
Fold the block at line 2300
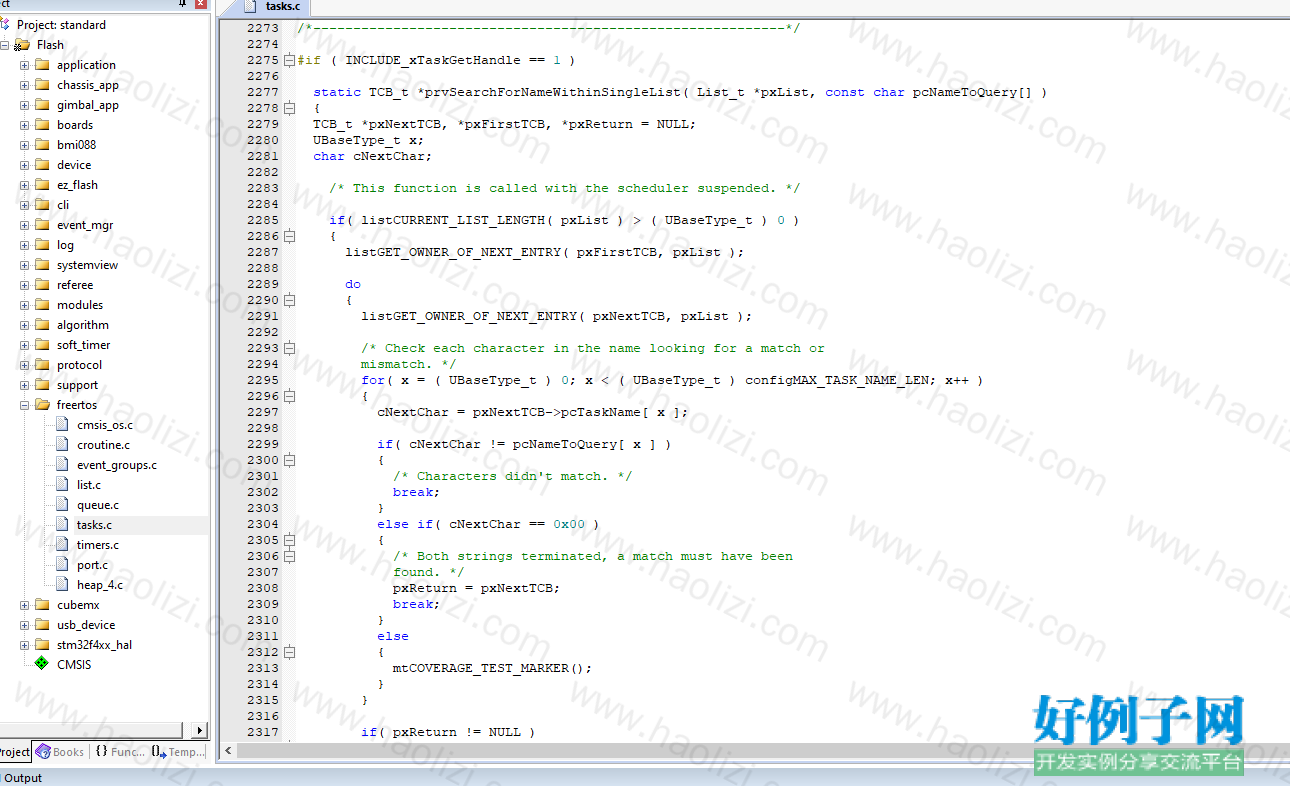pyautogui.click(x=289, y=460)
